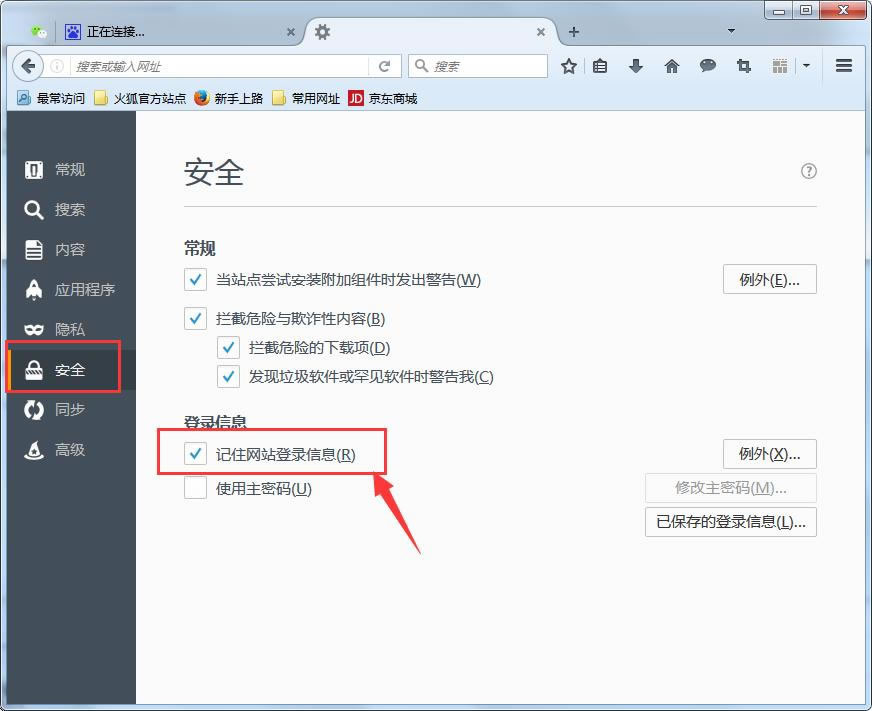Open the help question mark icon
The width and height of the screenshot is (872, 711).
coord(809,171)
